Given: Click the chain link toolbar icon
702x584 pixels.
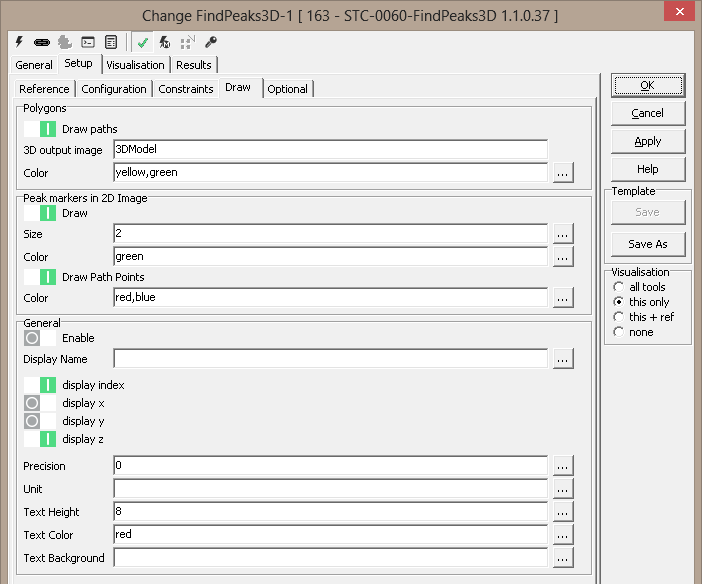Looking at the screenshot, I should click(x=42, y=43).
